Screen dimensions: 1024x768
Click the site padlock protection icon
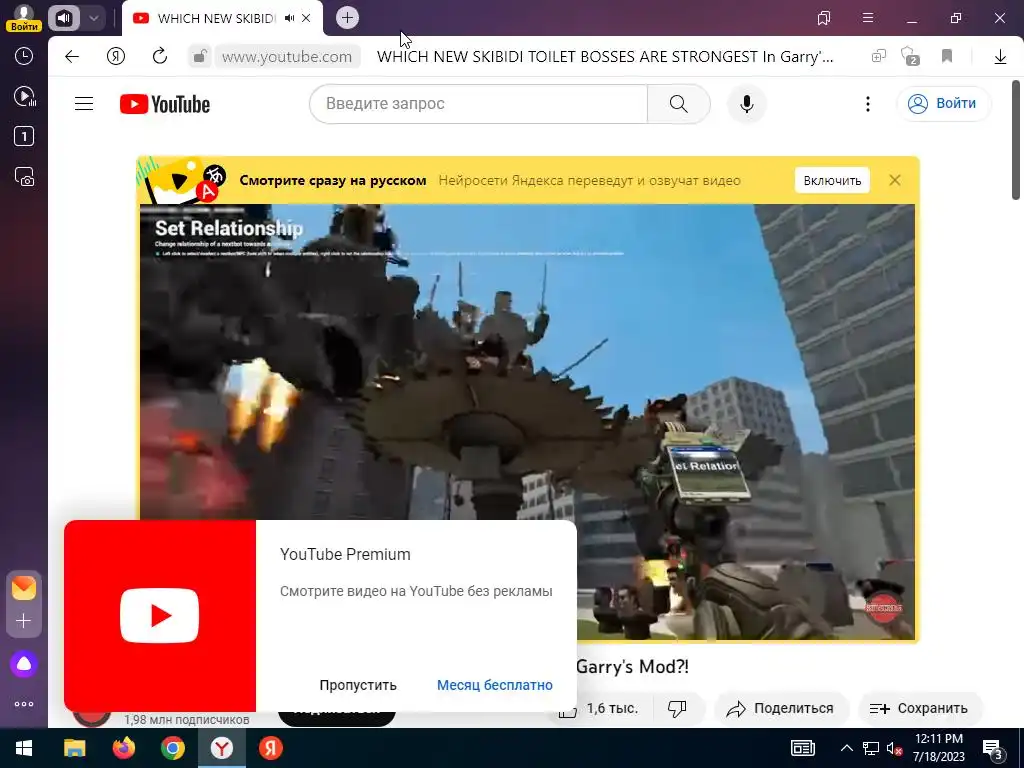pyautogui.click(x=200, y=57)
